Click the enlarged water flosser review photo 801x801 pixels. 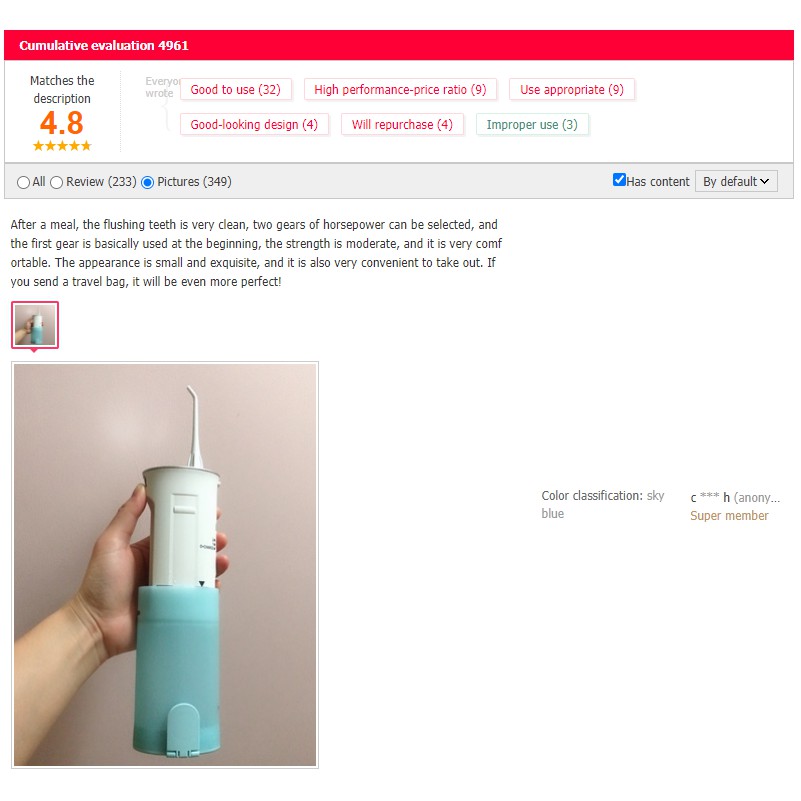coord(165,565)
